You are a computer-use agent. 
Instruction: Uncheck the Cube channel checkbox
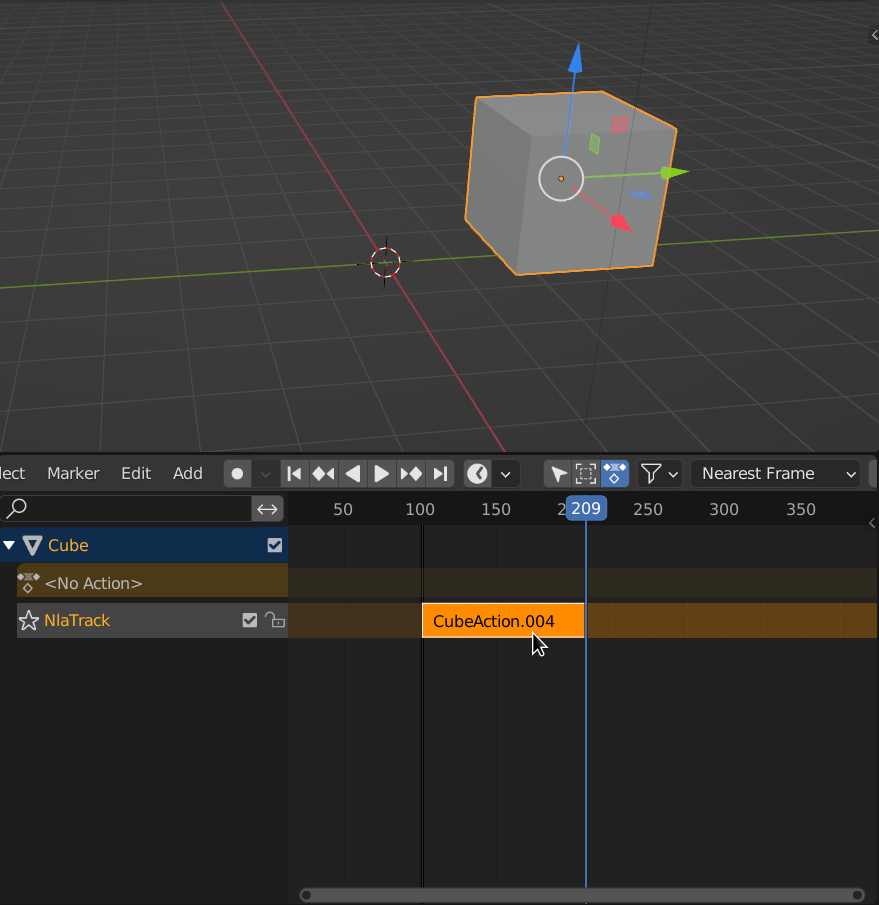click(273, 545)
